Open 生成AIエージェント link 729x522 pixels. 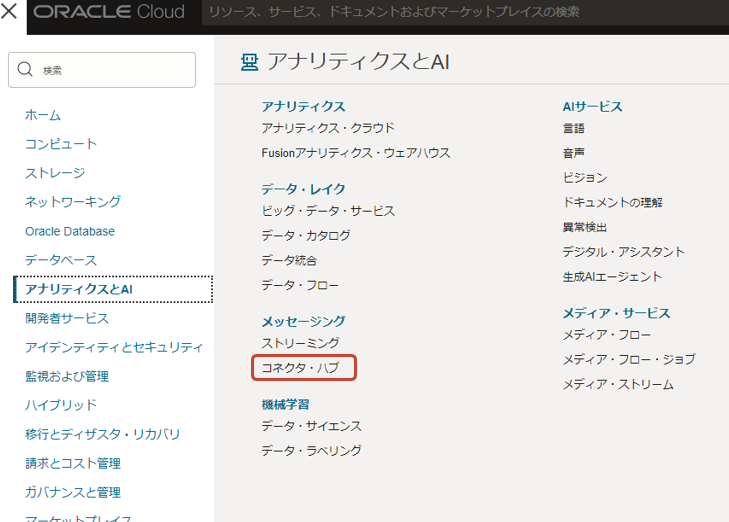[612, 277]
